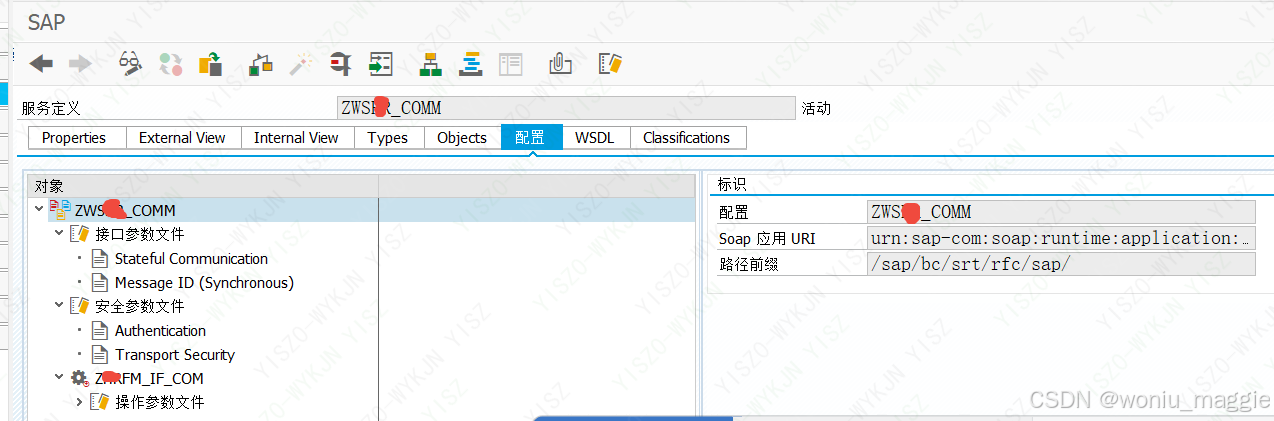
Task: Click the Transport Security document icon
Action: click(x=100, y=355)
